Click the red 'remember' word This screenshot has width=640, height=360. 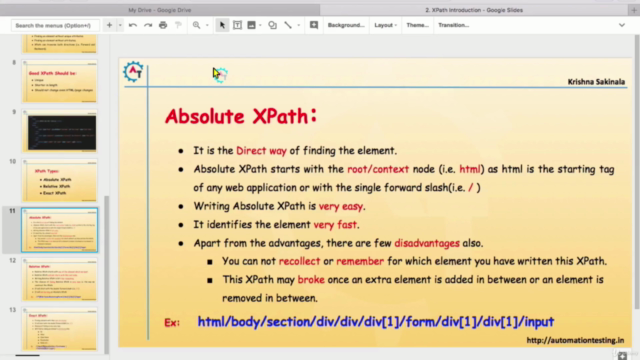point(360,261)
